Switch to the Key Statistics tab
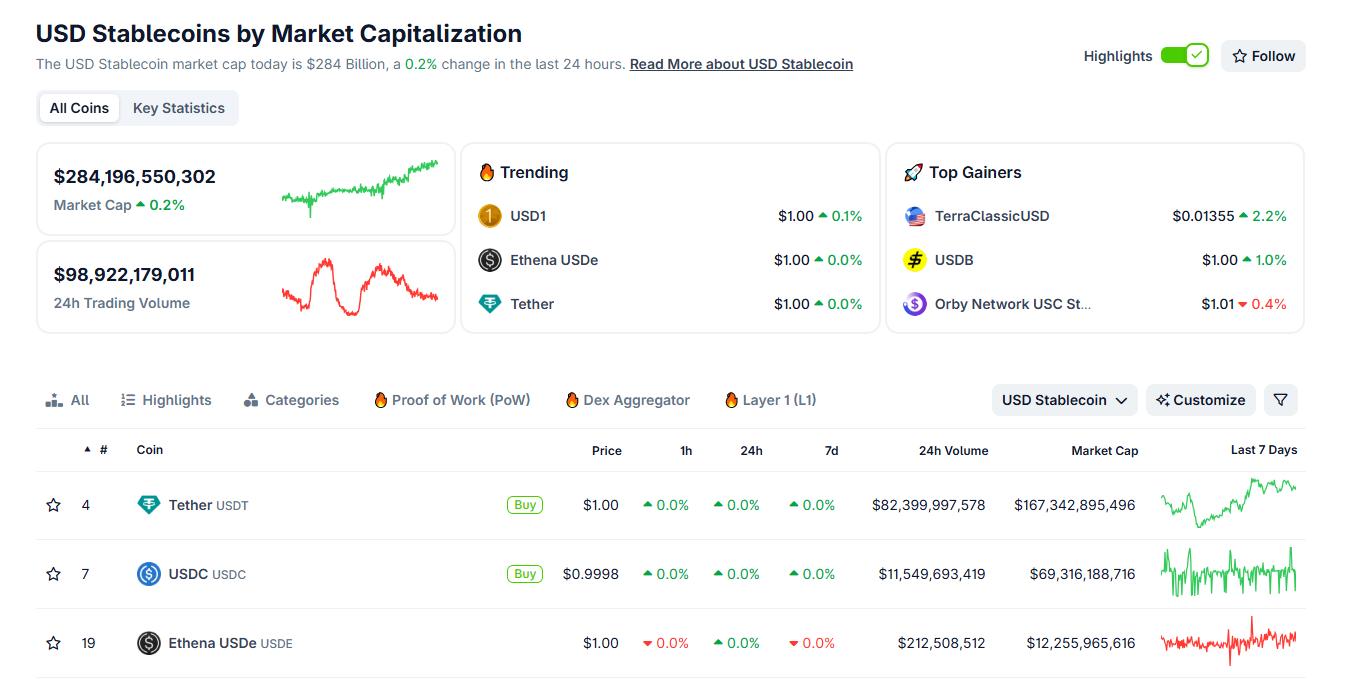Viewport: 1360px width, 682px height. 178,108
